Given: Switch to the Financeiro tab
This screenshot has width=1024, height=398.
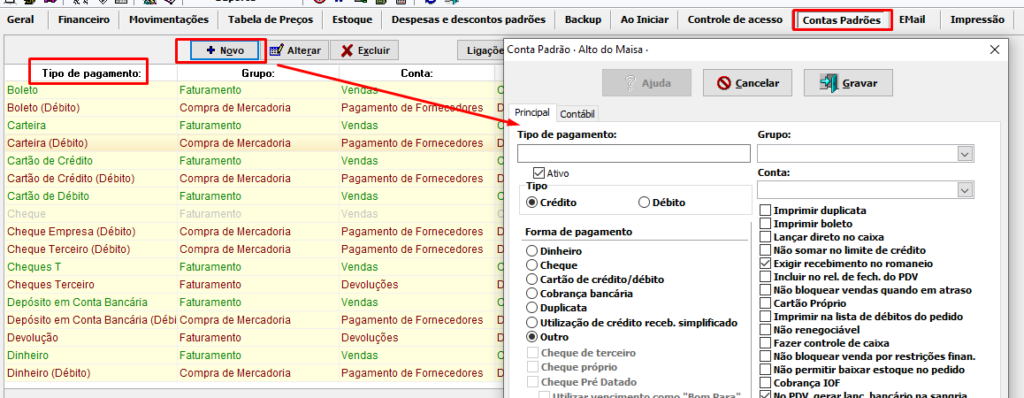Looking at the screenshot, I should point(84,20).
